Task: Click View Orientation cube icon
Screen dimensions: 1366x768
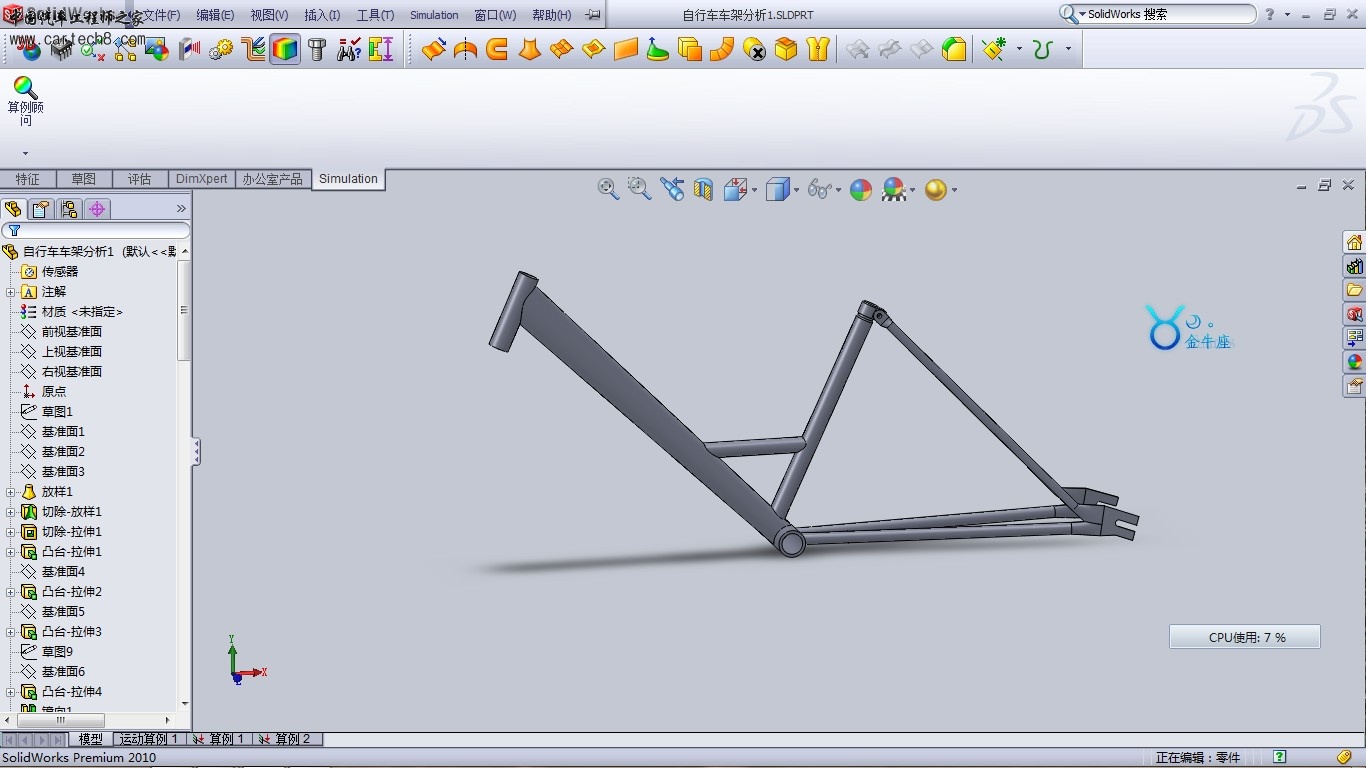Action: click(736, 189)
